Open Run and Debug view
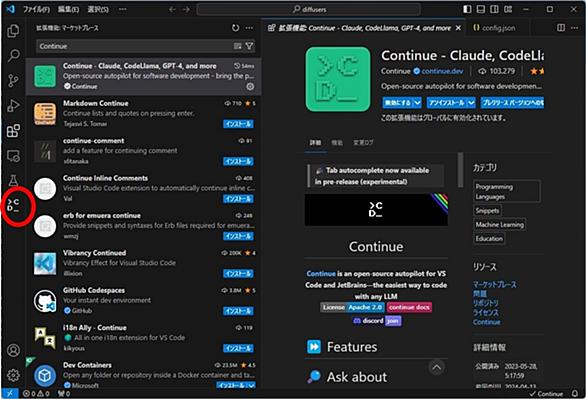Screen dimensions: 586x399 pos(13,105)
